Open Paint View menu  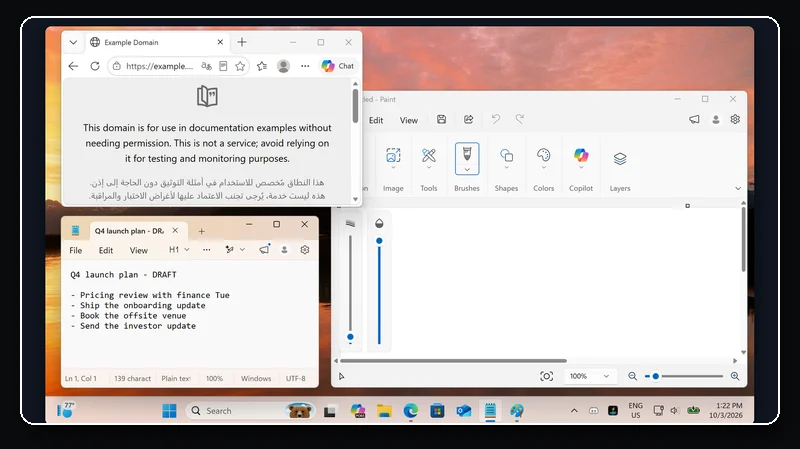click(x=409, y=120)
